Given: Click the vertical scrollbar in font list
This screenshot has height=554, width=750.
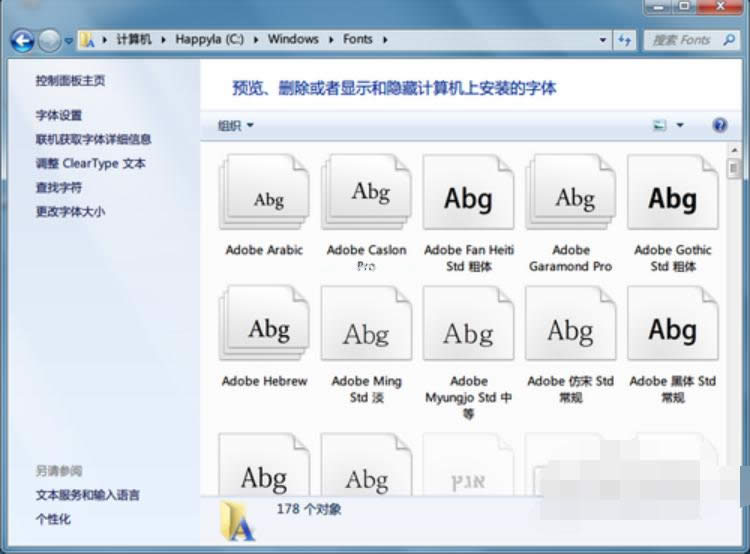Looking at the screenshot, I should pyautogui.click(x=734, y=300).
